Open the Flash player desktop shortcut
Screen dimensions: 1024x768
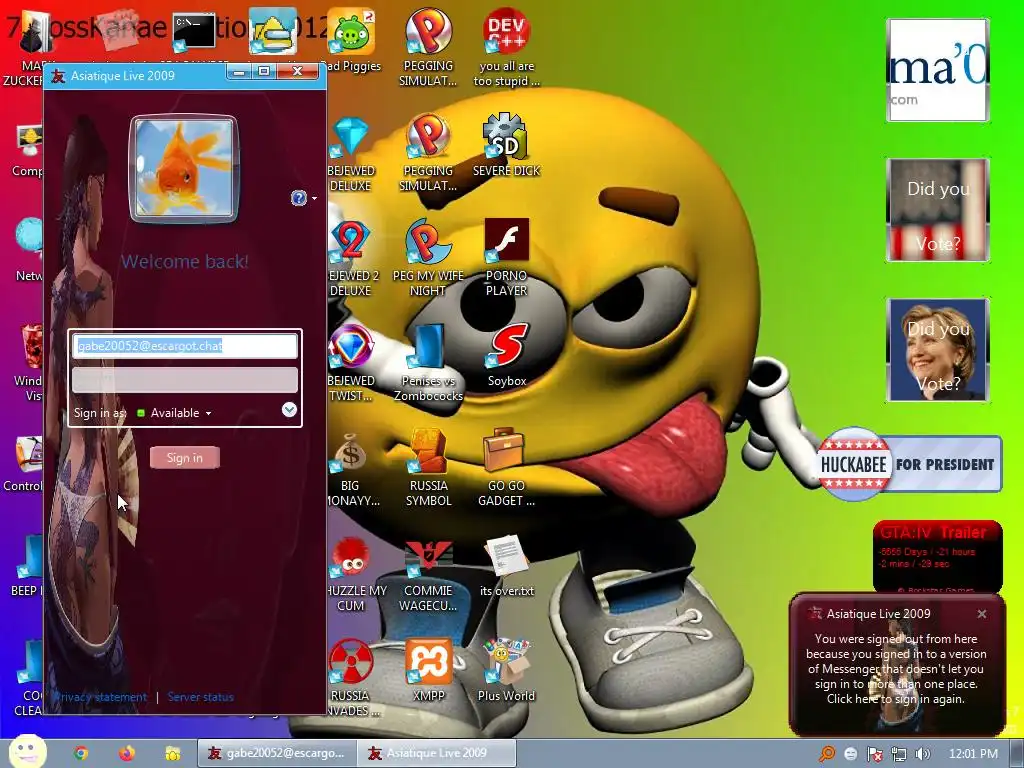tap(506, 258)
